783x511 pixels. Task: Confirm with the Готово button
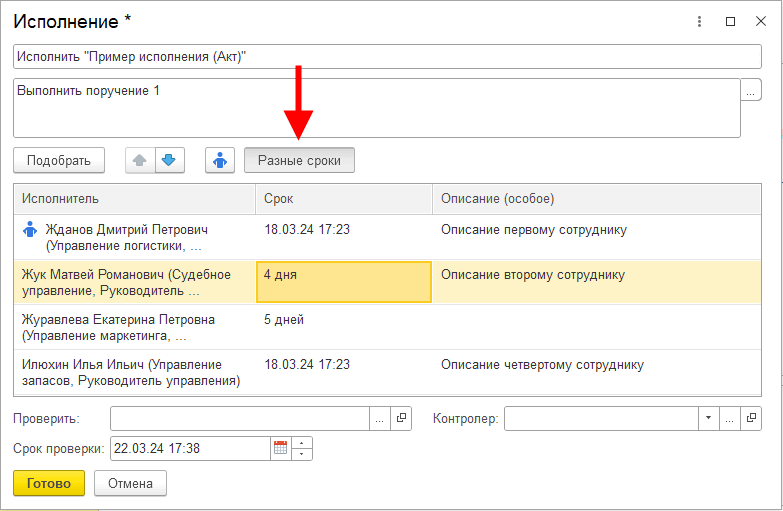[x=49, y=483]
